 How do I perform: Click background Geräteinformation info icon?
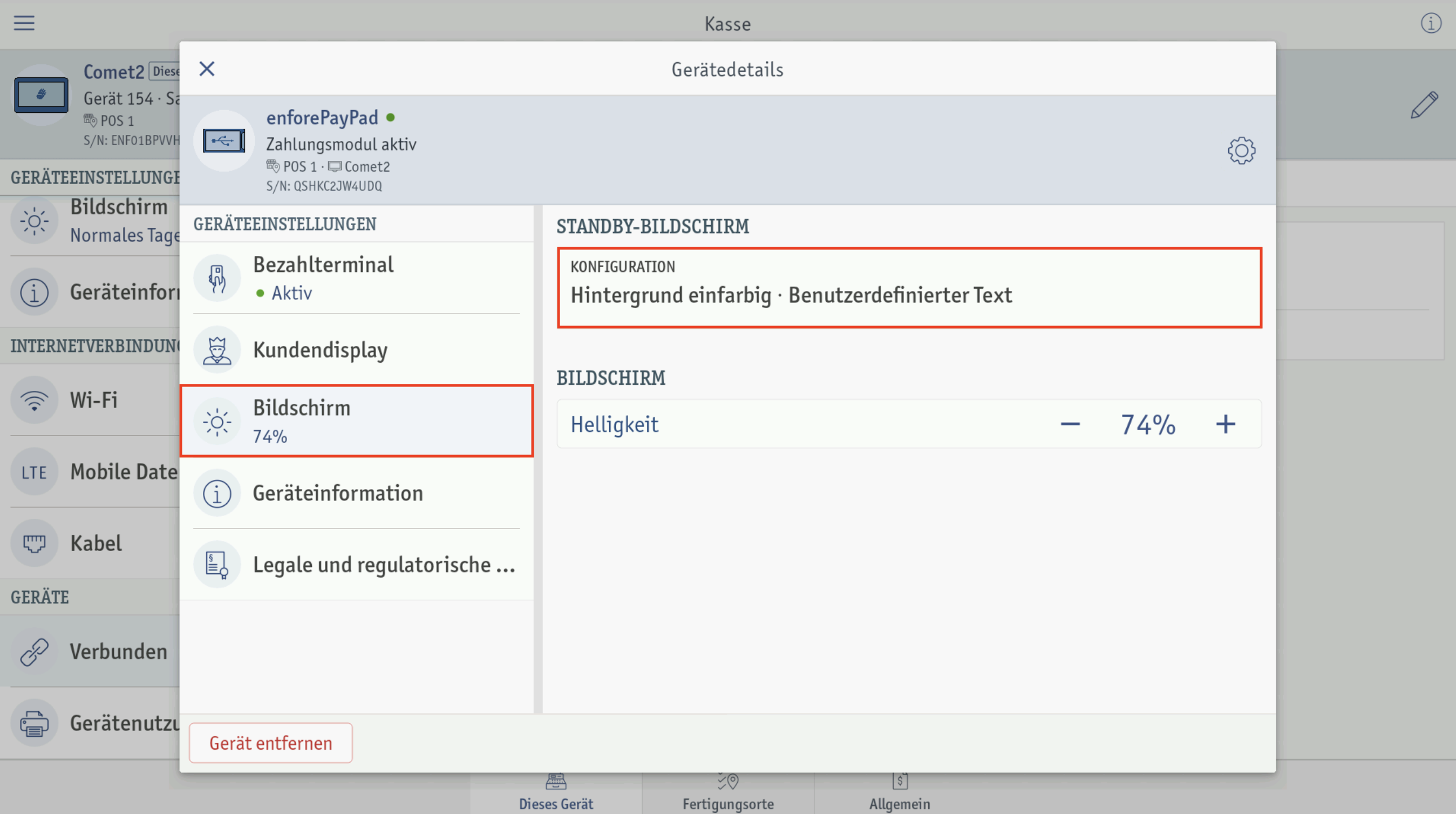(34, 292)
